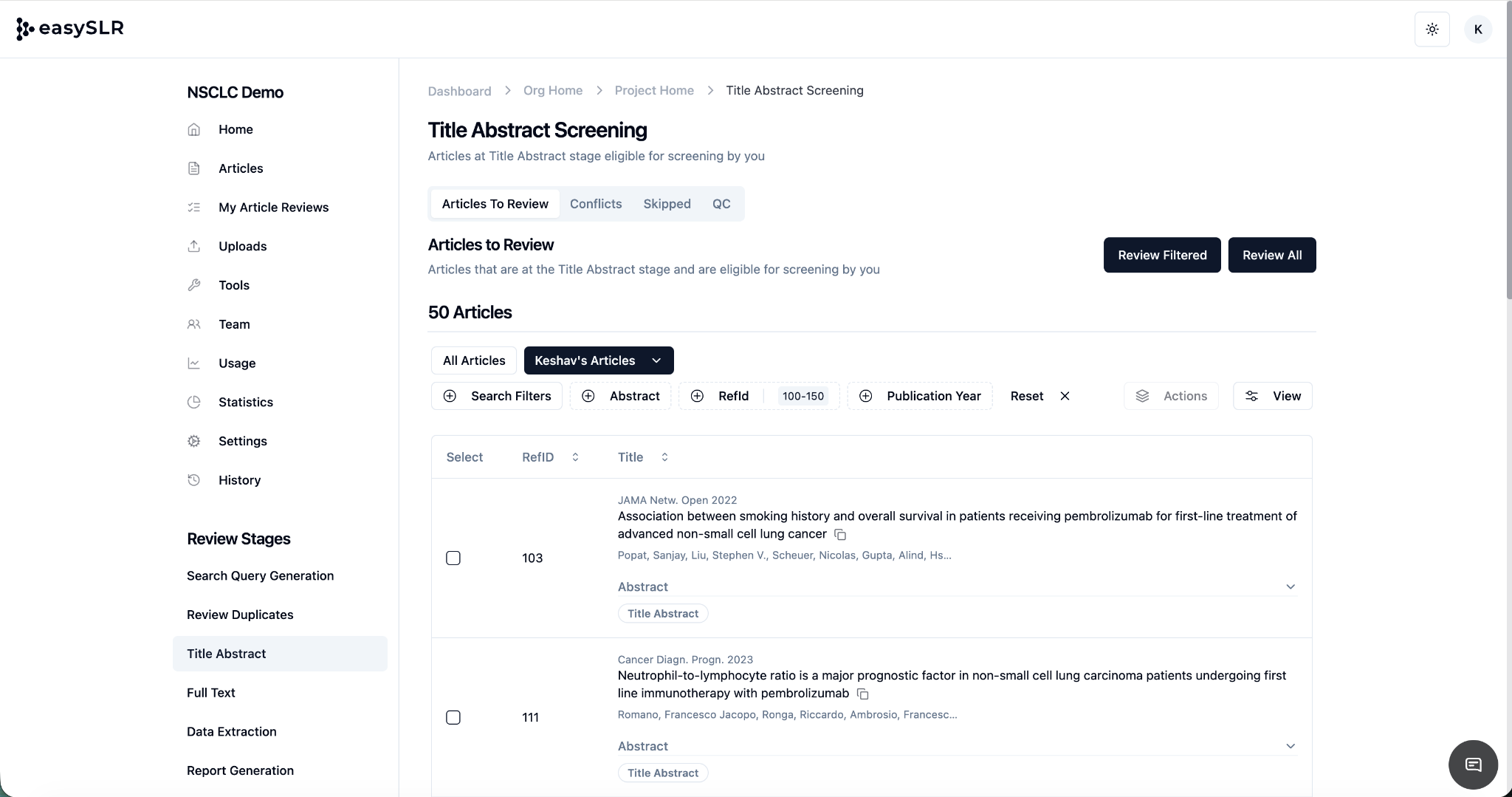Viewport: 1512px width, 797px height.
Task: Toggle the light/dark theme sun icon
Action: (1432, 30)
